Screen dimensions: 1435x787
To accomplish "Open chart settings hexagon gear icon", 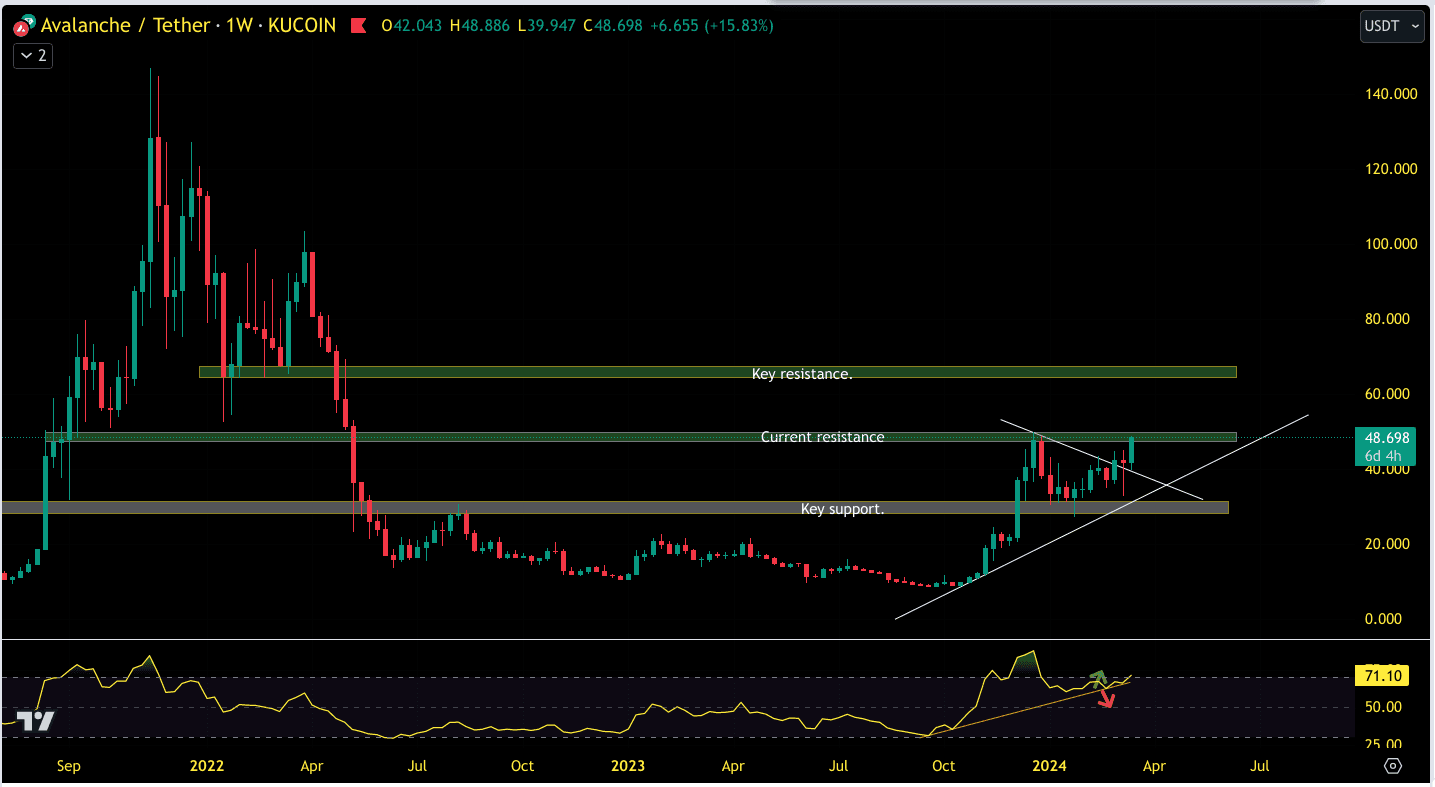I will click(1393, 766).
